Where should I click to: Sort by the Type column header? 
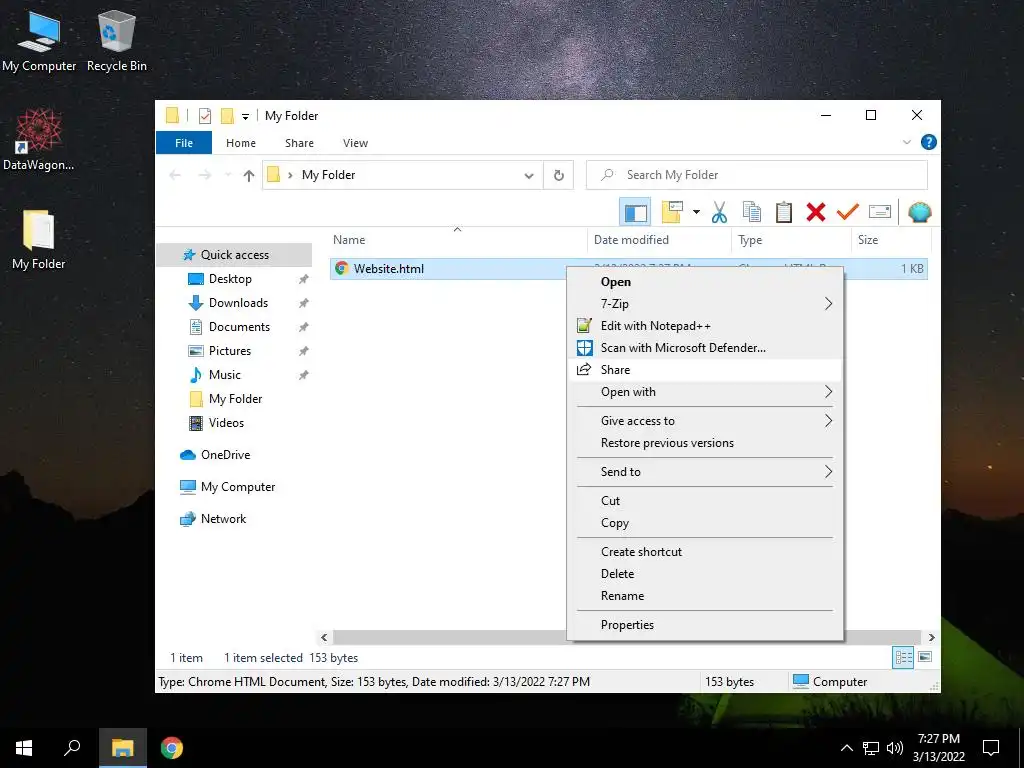[x=792, y=240]
